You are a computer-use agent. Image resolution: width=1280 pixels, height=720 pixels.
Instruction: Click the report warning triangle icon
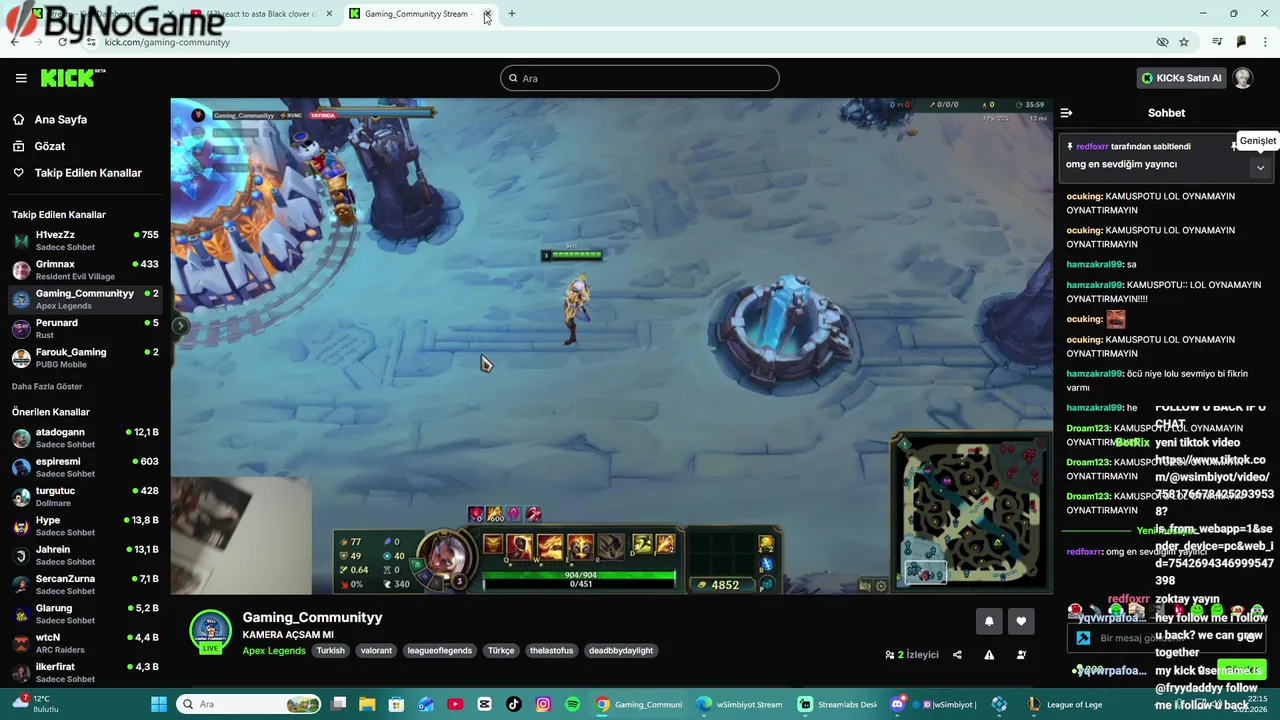(x=989, y=655)
